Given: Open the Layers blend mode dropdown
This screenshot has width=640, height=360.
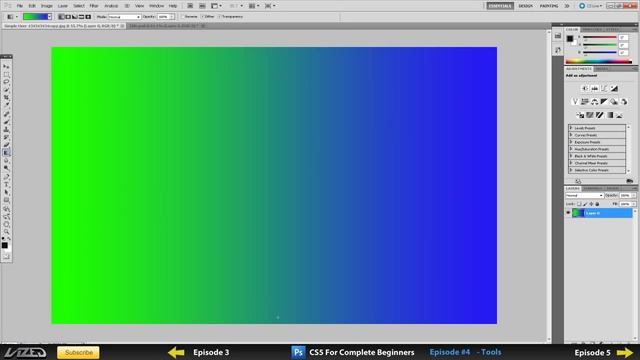Looking at the screenshot, I should pyautogui.click(x=584, y=196).
